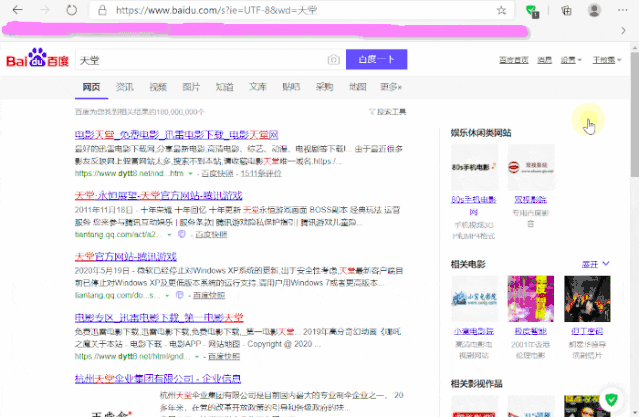Reload the page with refresh button
The width and height of the screenshot is (639, 417).
pos(73,10)
